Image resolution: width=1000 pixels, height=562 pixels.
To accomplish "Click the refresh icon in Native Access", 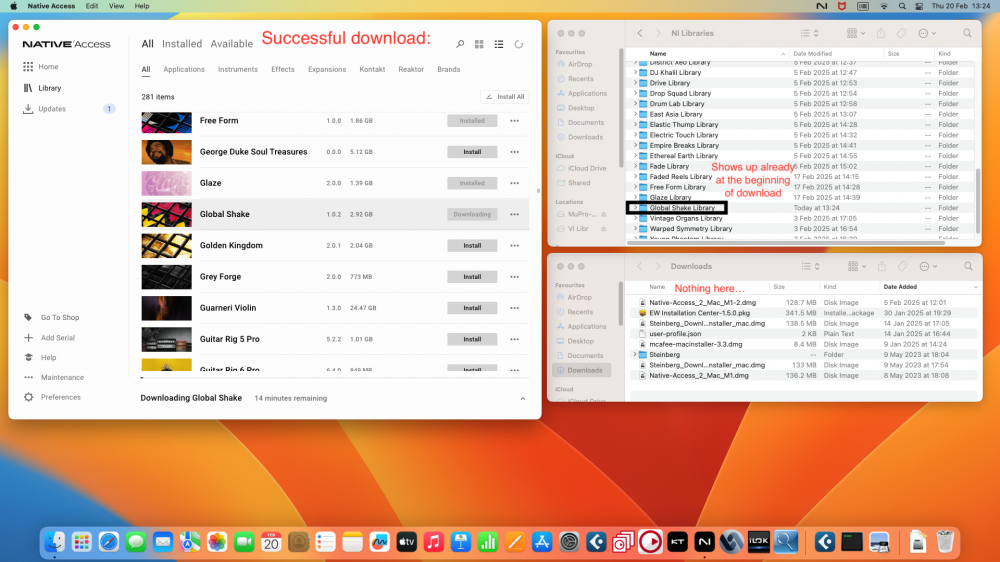I will click(x=519, y=44).
